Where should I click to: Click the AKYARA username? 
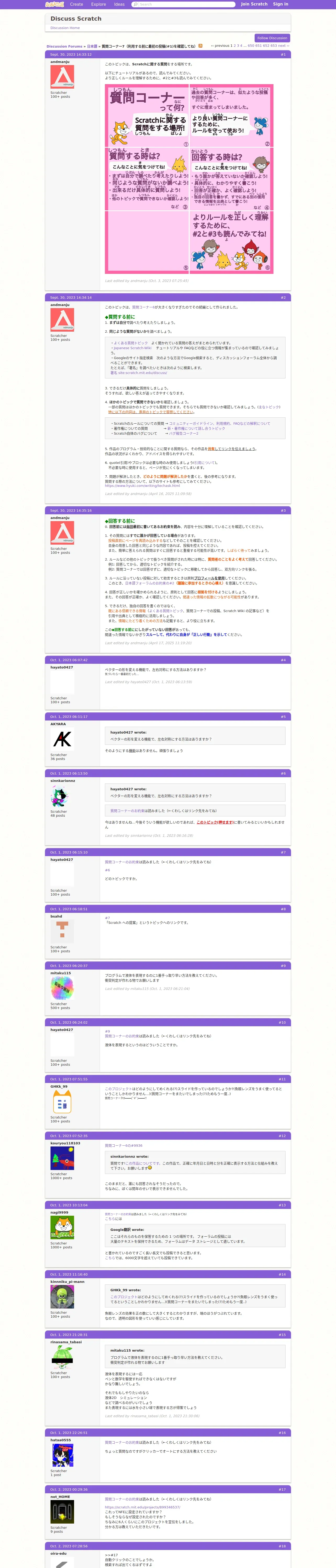(x=58, y=724)
